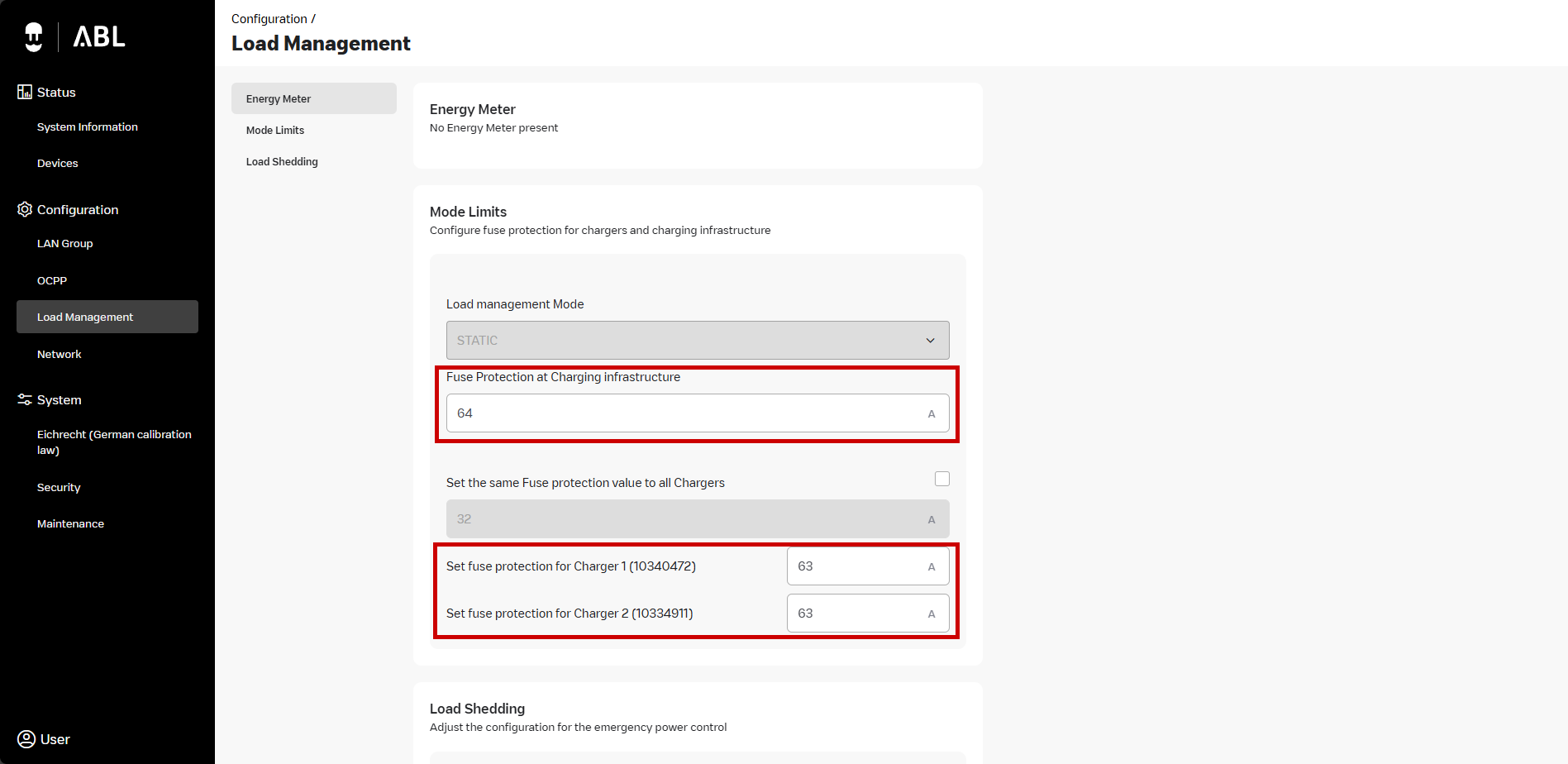Open Eichrecht German calibration law page
This screenshot has height=764, width=1568.
(x=114, y=442)
